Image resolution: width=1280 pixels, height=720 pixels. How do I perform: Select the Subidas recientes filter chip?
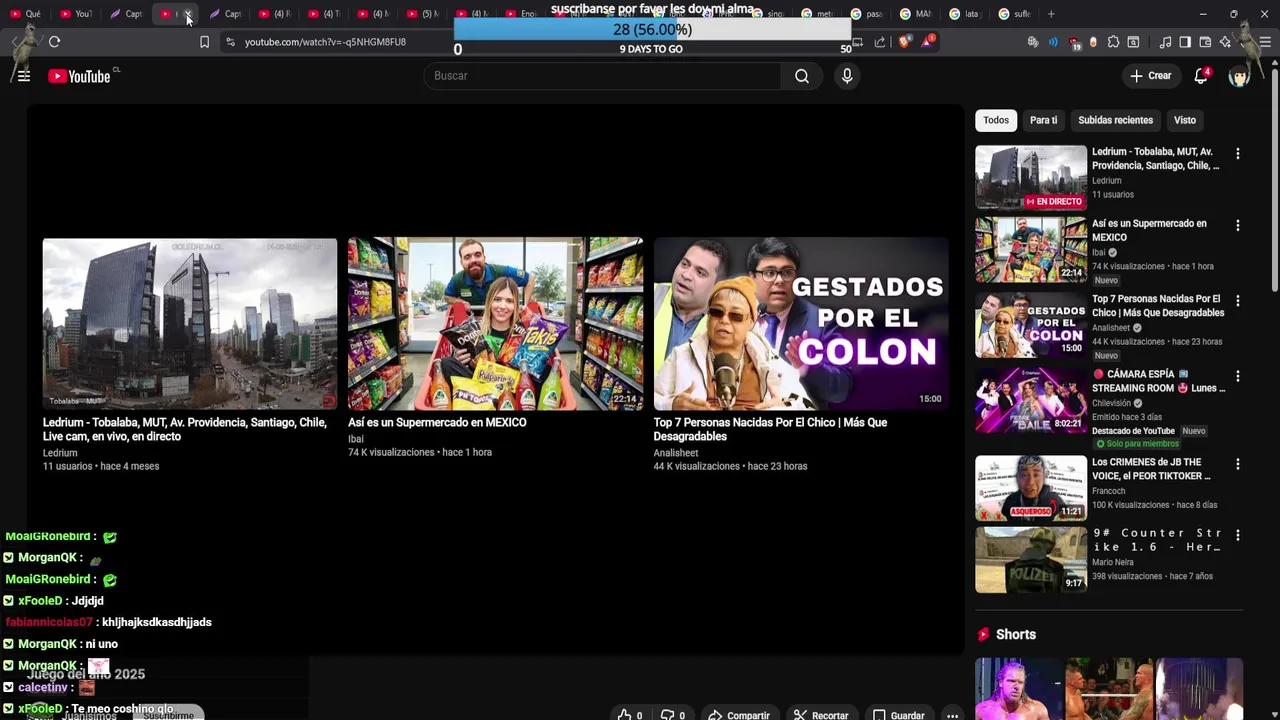[1115, 120]
